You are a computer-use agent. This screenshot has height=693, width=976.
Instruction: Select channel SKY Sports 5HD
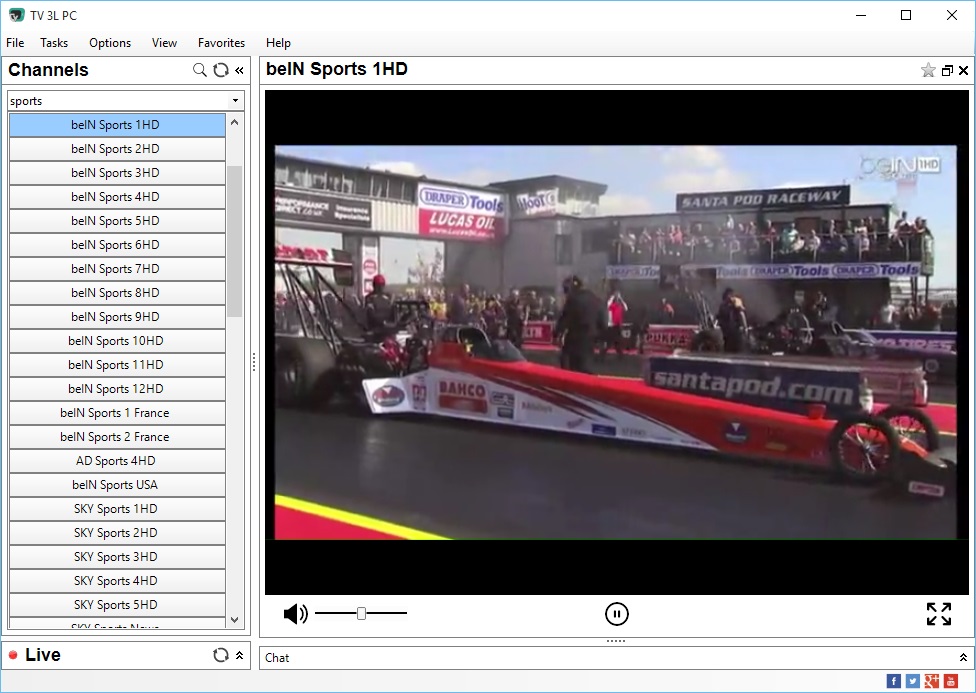(x=117, y=605)
